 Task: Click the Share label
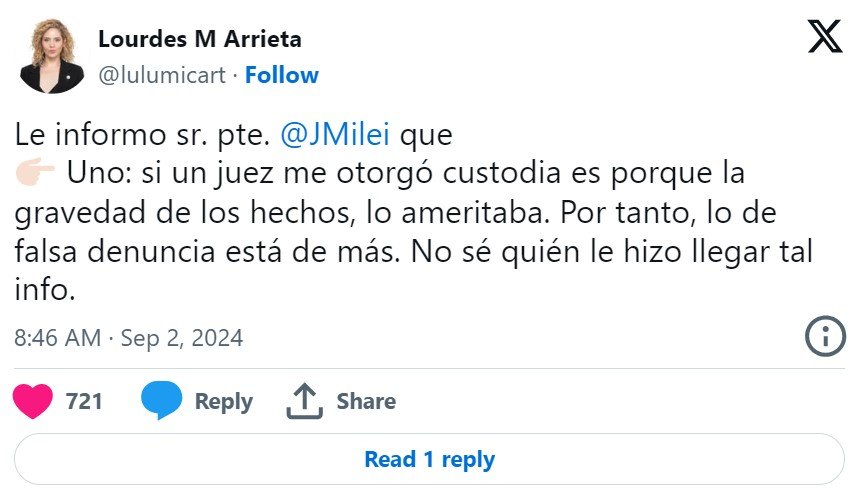tap(366, 401)
